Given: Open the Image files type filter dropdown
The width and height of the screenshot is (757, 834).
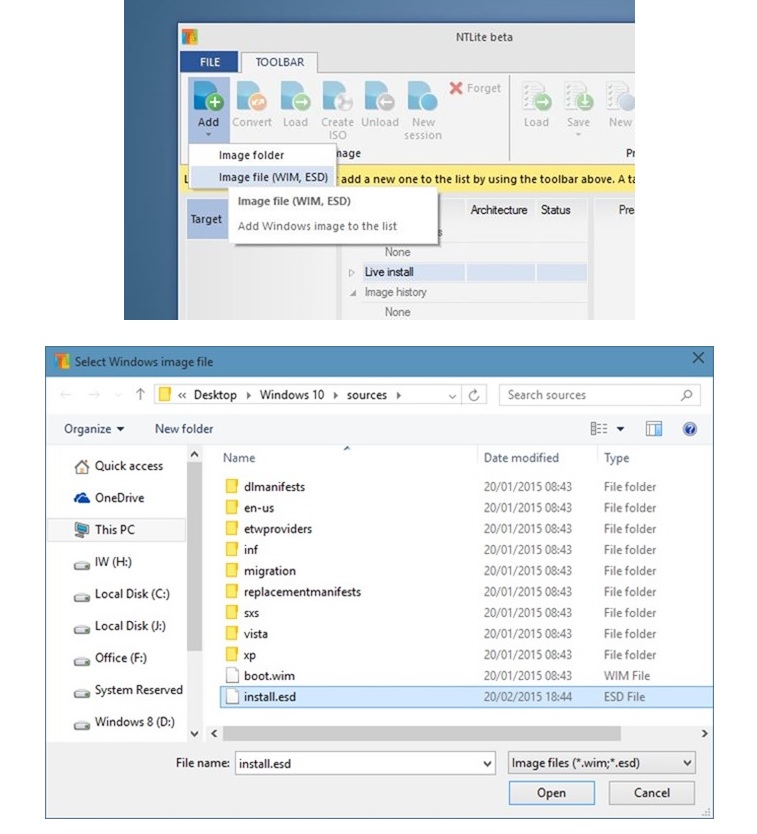Looking at the screenshot, I should (602, 763).
